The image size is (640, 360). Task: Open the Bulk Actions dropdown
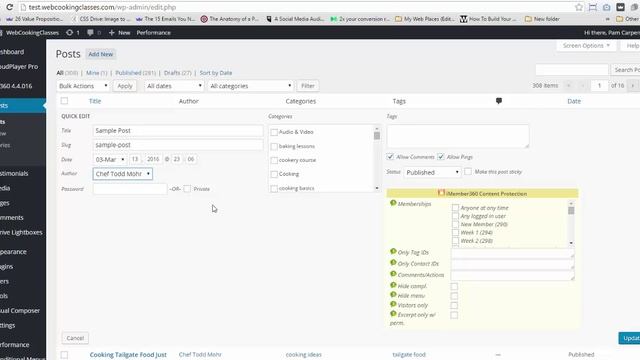(x=83, y=86)
